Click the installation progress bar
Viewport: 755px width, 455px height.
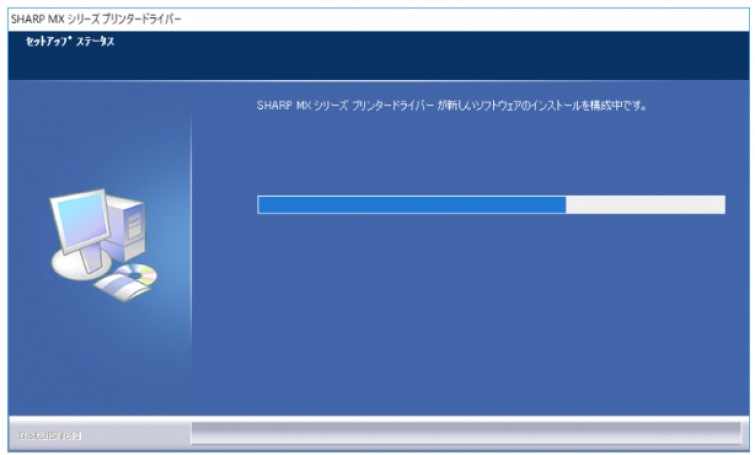click(491, 205)
